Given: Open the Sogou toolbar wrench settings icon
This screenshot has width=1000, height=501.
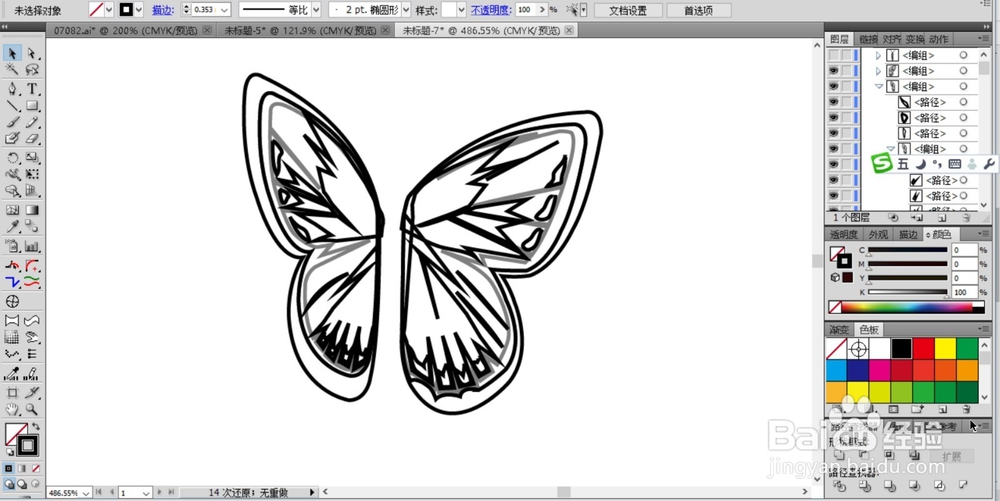Looking at the screenshot, I should (989, 164).
